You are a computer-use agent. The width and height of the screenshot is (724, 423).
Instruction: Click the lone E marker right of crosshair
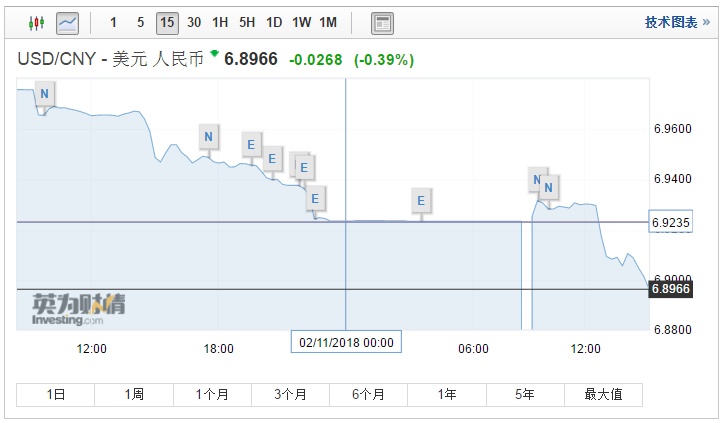(421, 201)
